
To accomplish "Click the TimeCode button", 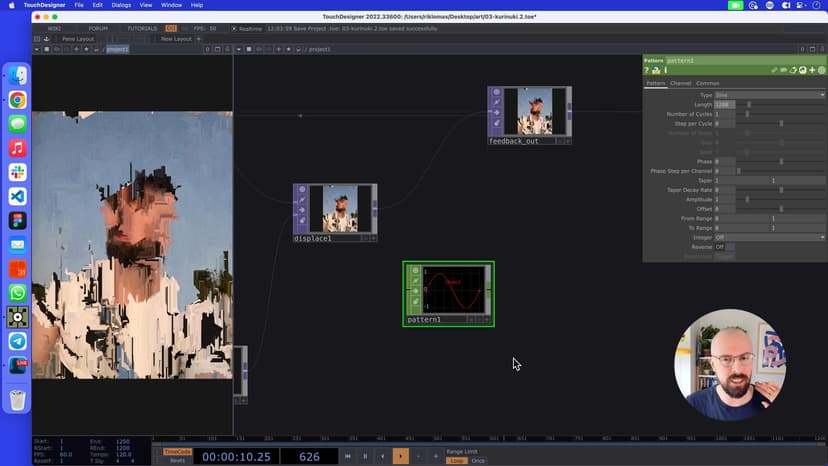I will (177, 451).
